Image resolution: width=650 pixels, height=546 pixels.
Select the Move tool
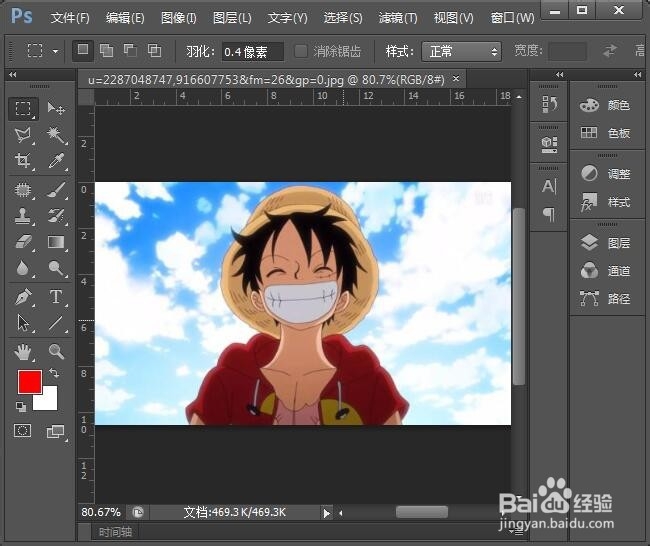coord(56,109)
